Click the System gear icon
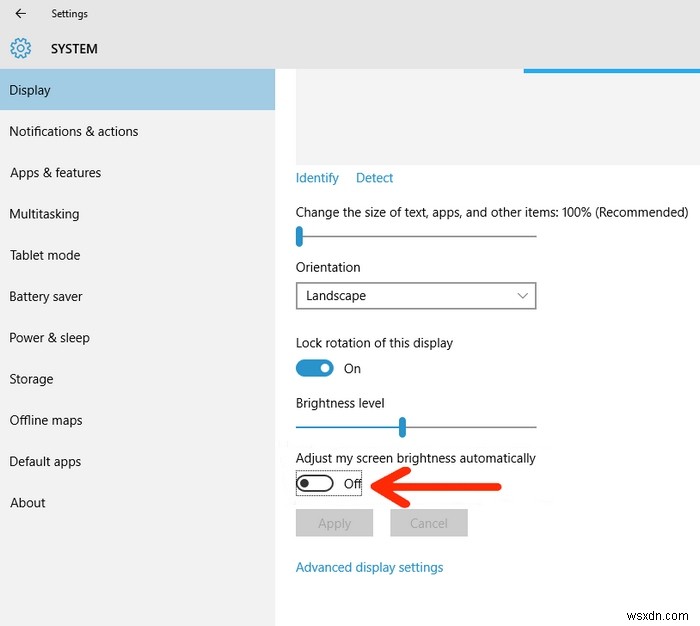 coord(21,48)
